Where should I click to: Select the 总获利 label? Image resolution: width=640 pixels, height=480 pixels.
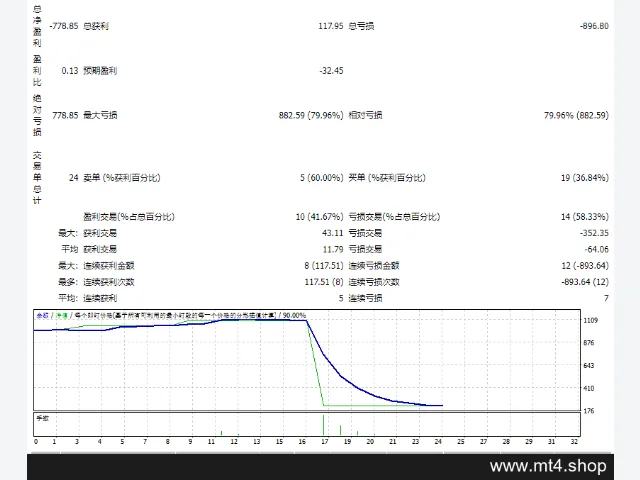pyautogui.click(x=96, y=26)
